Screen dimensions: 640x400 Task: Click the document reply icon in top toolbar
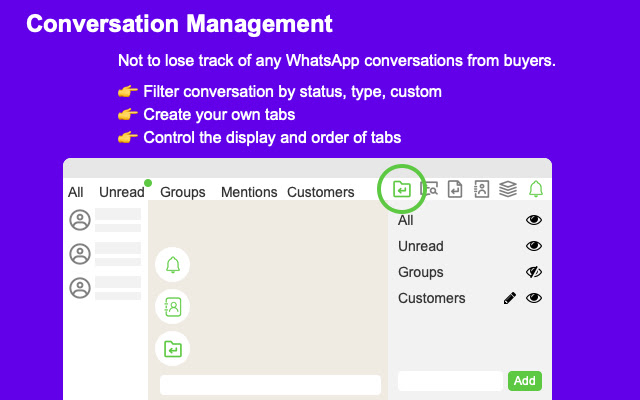(456, 188)
